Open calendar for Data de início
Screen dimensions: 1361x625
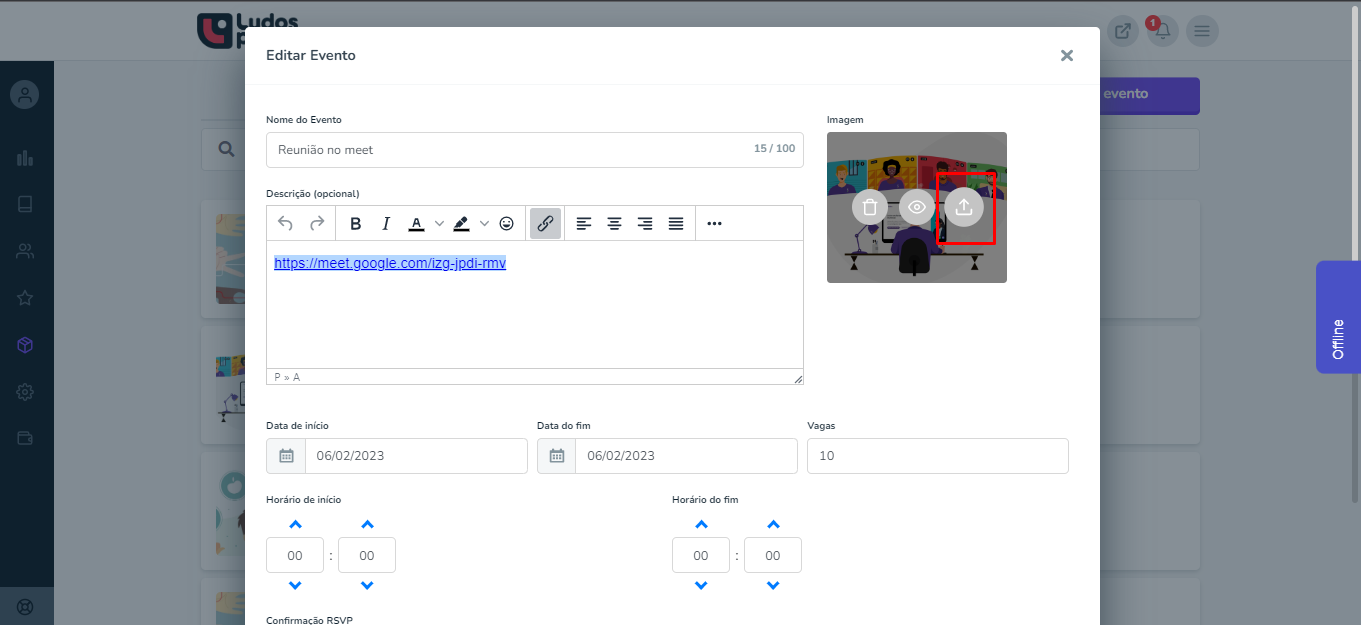tap(286, 456)
